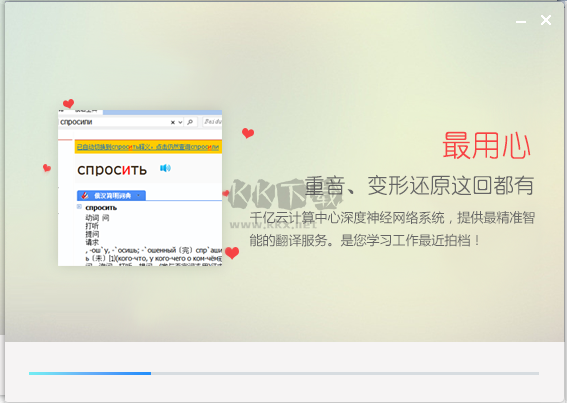Click the red heart right of the Baidu box
Viewport: 567px width, 403px height.
248,133
